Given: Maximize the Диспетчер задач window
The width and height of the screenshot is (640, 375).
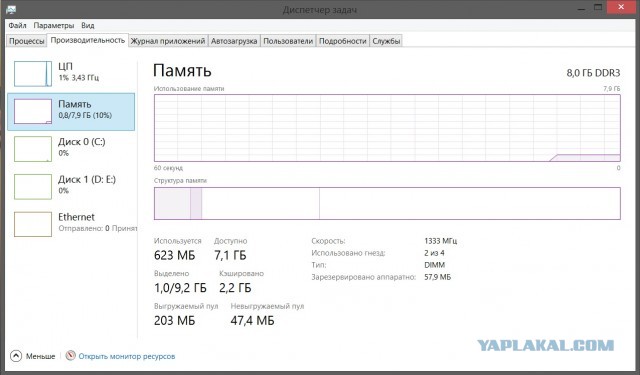Looking at the screenshot, I should tap(598, 8).
